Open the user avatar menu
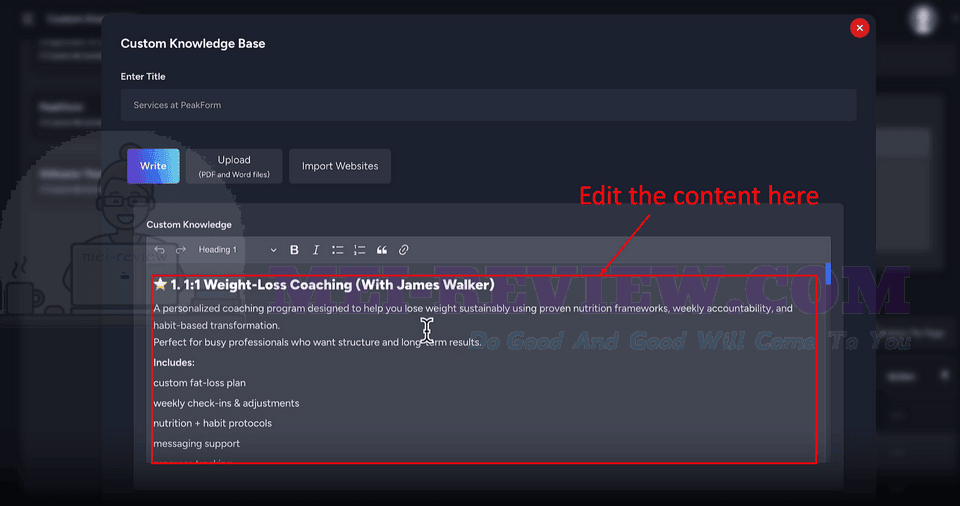This screenshot has height=506, width=960. pos(923,20)
